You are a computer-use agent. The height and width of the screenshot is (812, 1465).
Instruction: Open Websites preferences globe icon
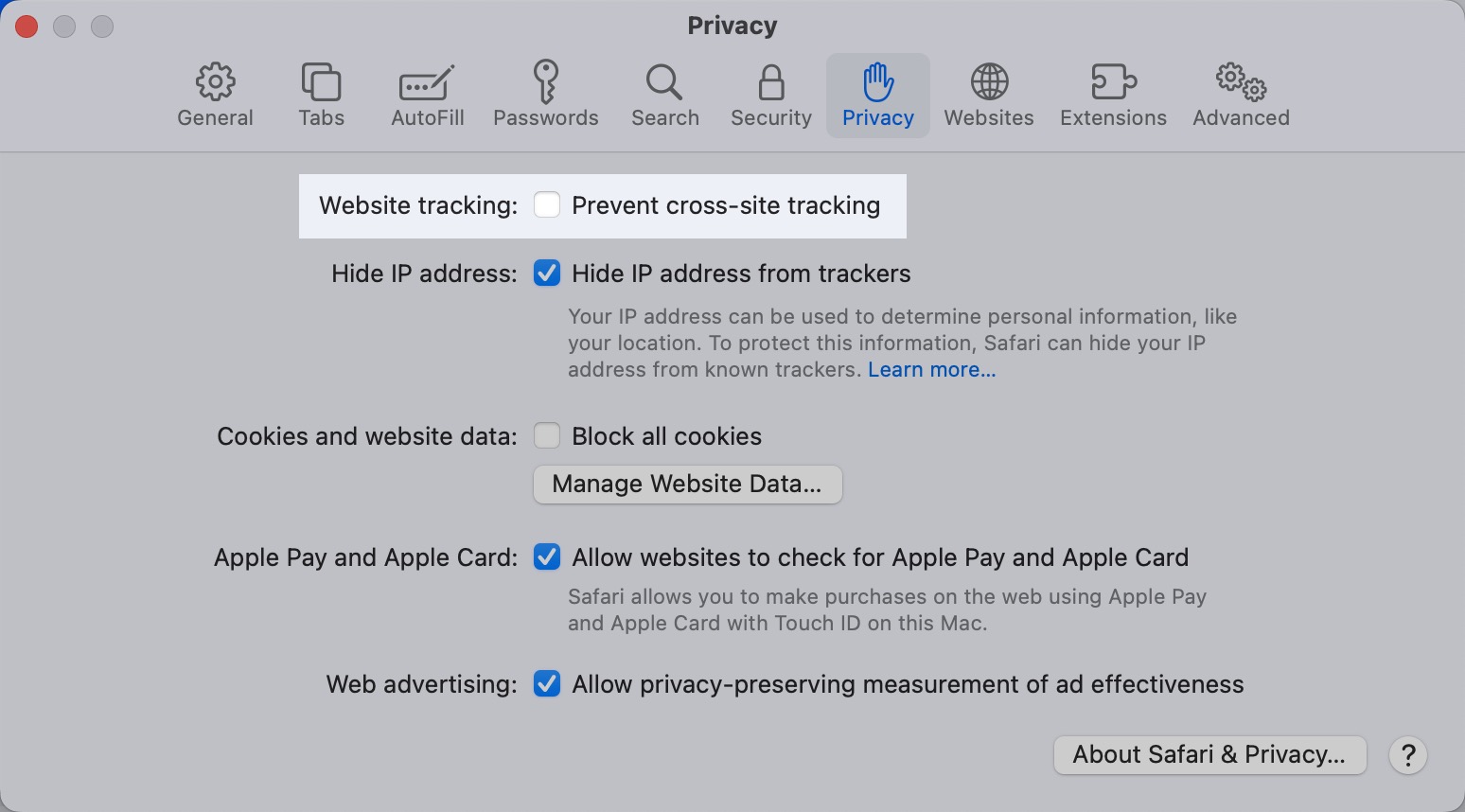[x=988, y=95]
